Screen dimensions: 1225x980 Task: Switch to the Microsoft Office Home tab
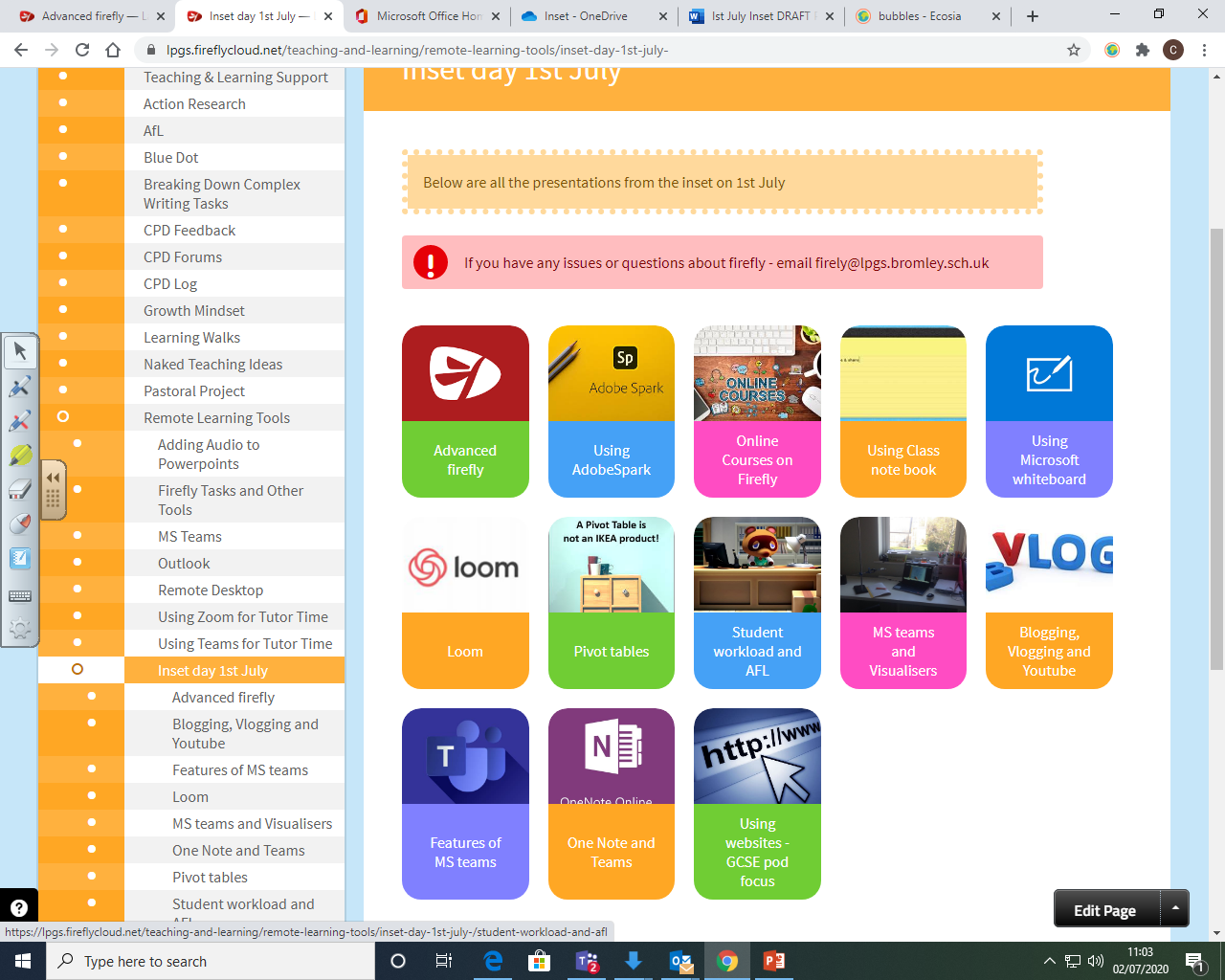point(427,16)
